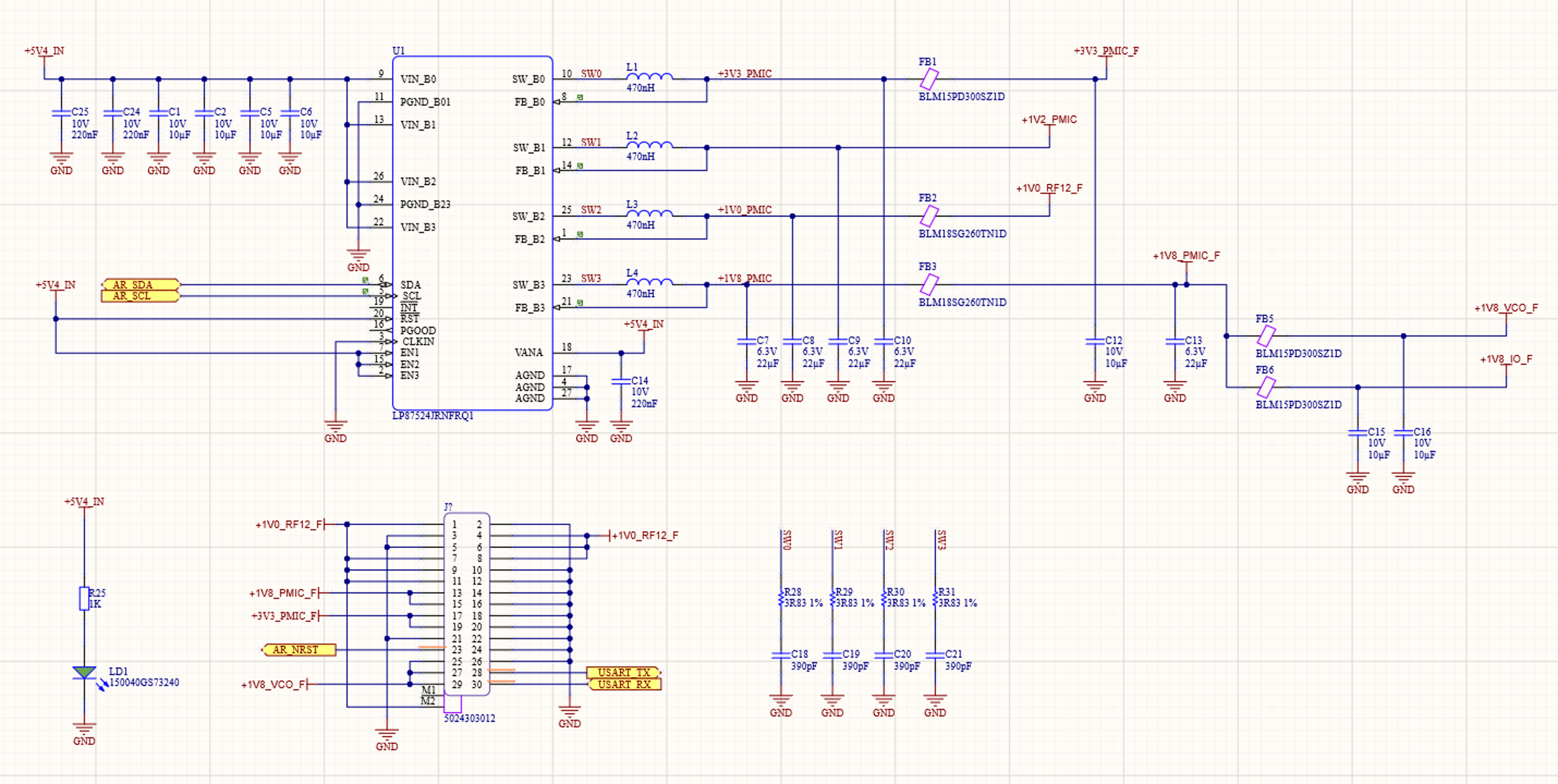Click the +3V3_PMIC net label
1558x784 pixels.
tap(745, 73)
